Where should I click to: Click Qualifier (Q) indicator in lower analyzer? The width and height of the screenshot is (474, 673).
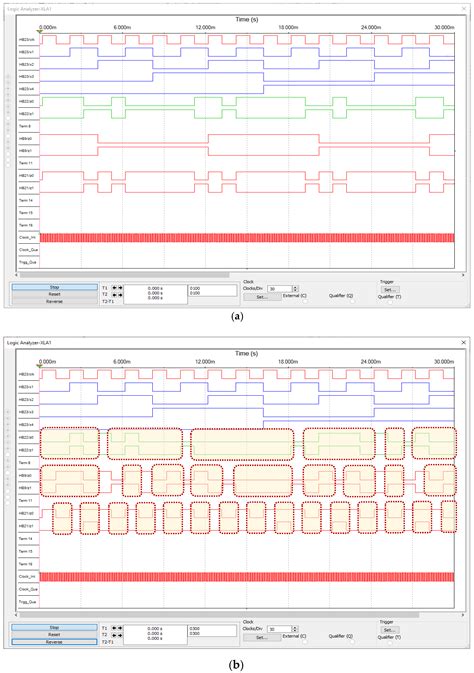click(352, 642)
